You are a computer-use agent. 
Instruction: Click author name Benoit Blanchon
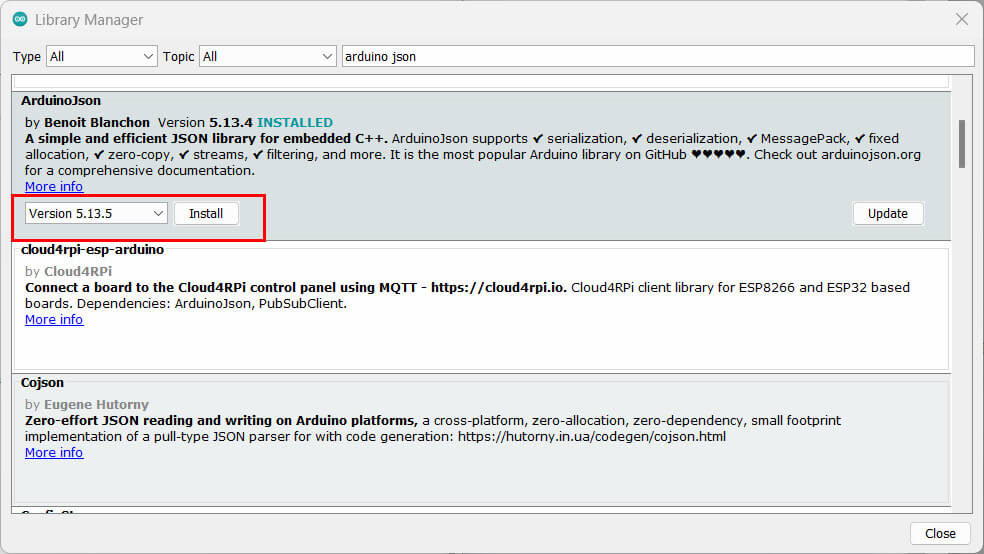click(x=97, y=122)
